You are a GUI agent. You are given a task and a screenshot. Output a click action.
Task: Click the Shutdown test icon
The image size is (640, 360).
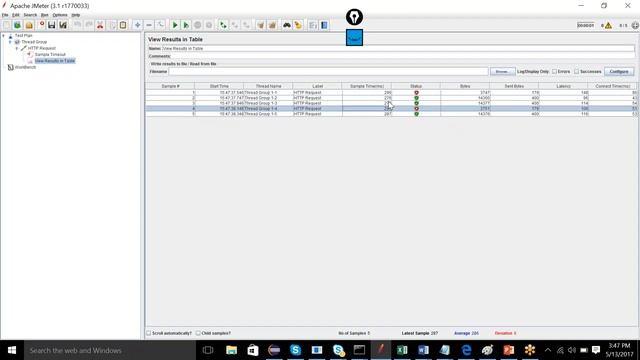pos(209,25)
